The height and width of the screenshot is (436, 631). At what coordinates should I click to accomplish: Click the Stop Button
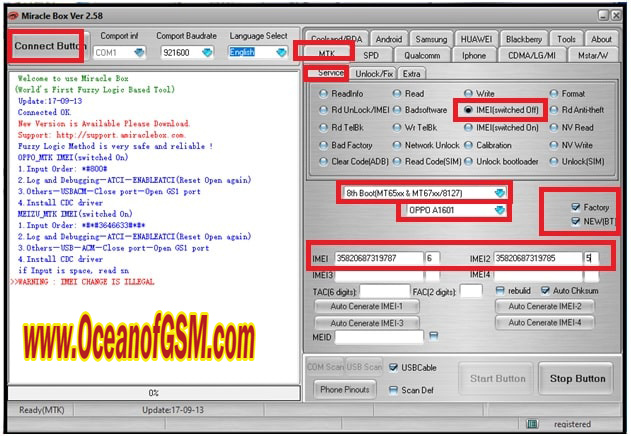(x=577, y=378)
